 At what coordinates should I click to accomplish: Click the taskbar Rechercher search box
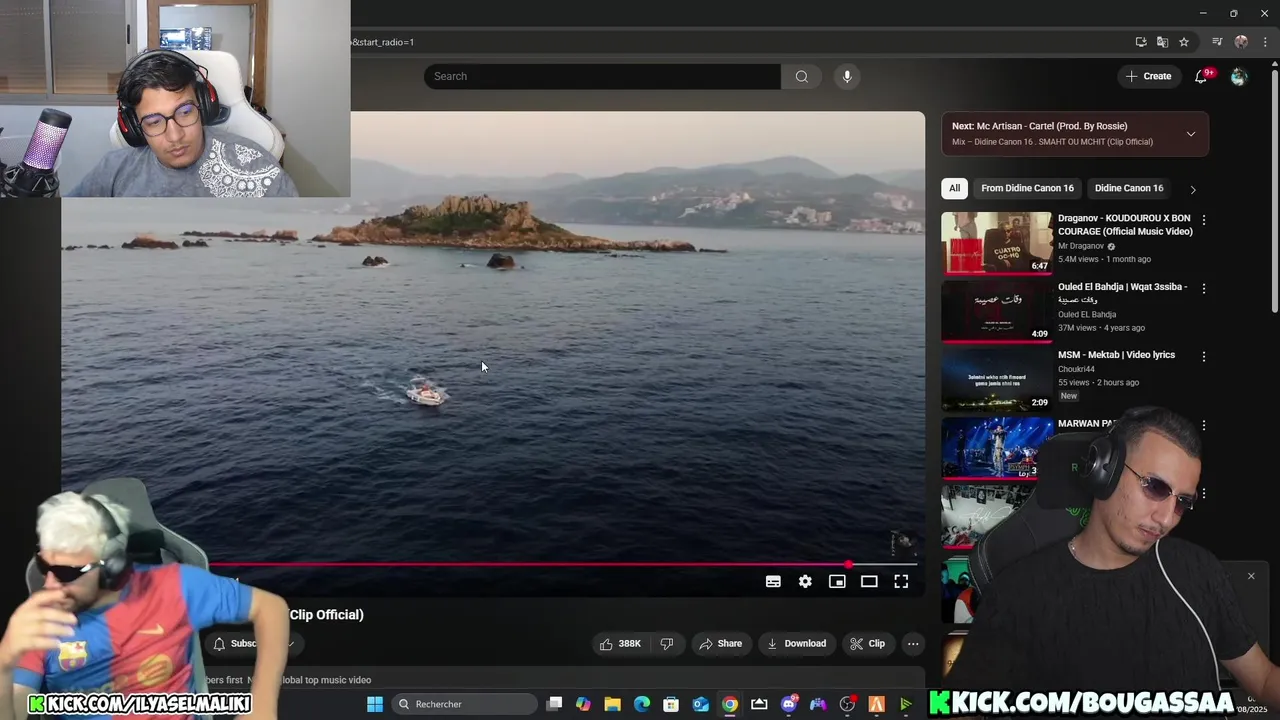[464, 704]
